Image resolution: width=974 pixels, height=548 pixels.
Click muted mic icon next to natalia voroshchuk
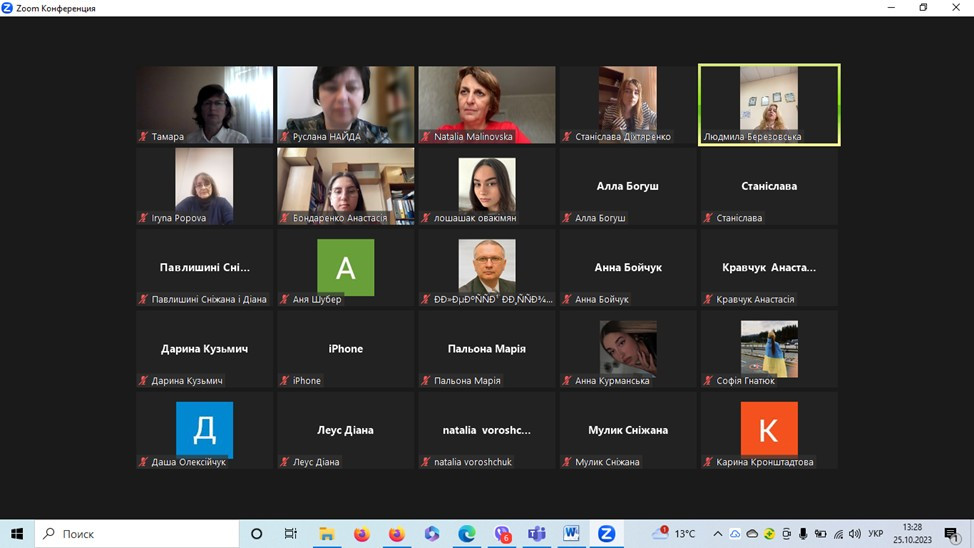point(426,462)
